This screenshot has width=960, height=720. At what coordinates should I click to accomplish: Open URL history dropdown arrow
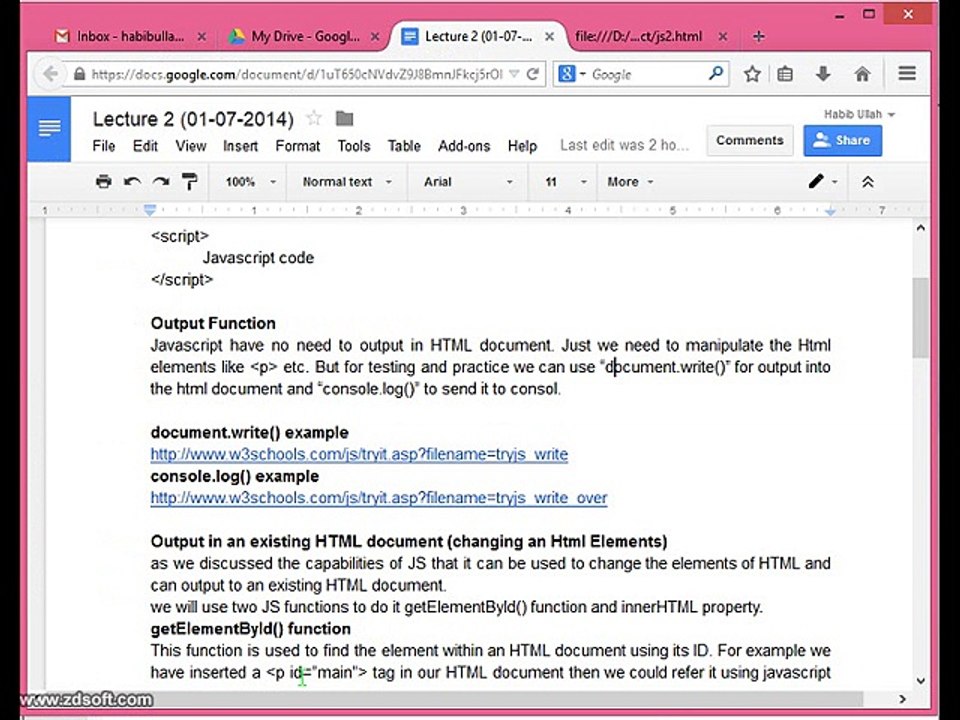click(514, 74)
